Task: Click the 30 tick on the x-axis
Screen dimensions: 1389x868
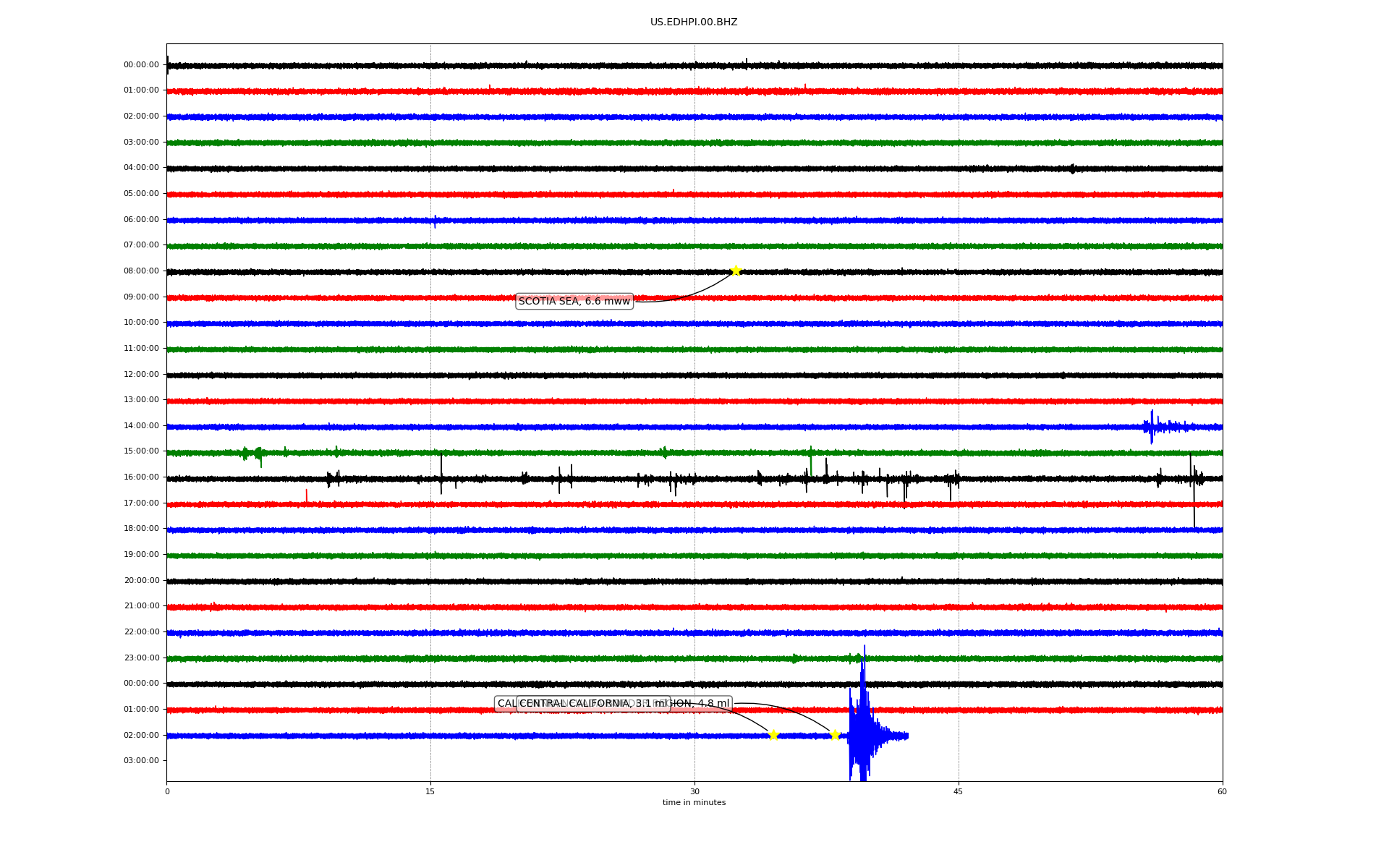Action: [x=694, y=791]
